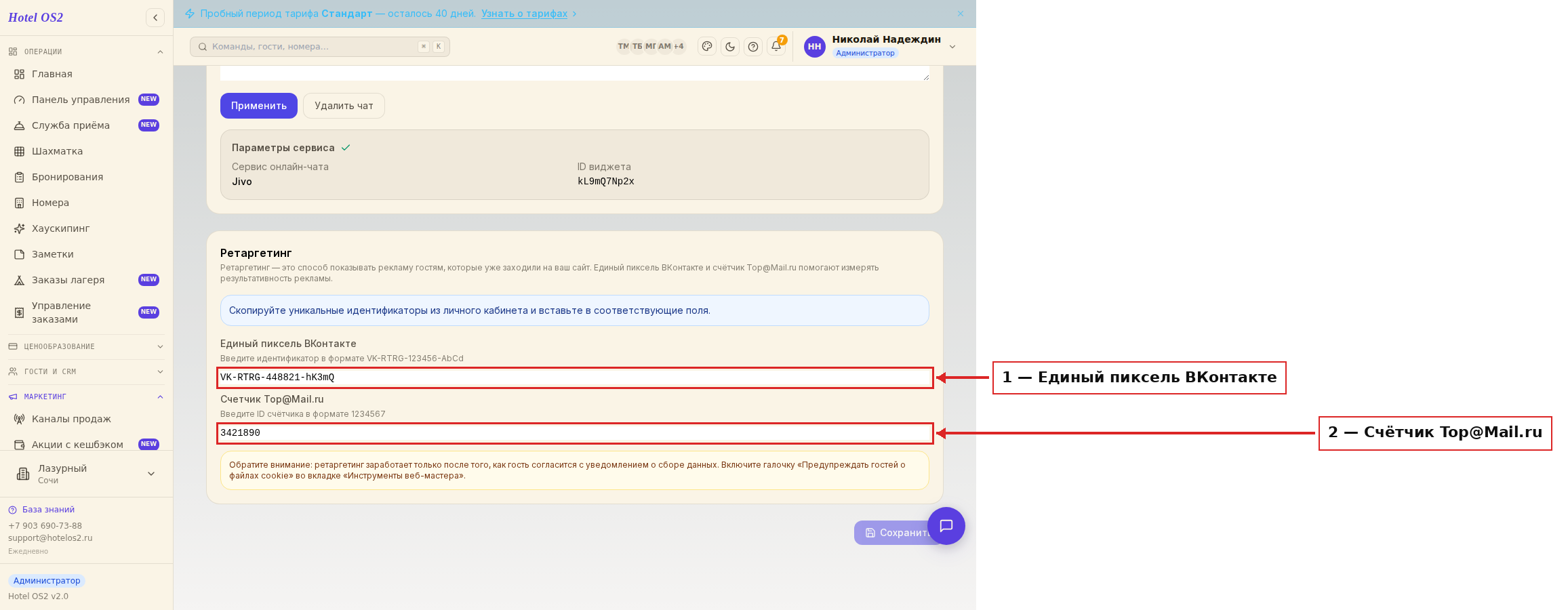Dismiss the trial period banner
The width and height of the screenshot is (1568, 610).
[x=961, y=14]
